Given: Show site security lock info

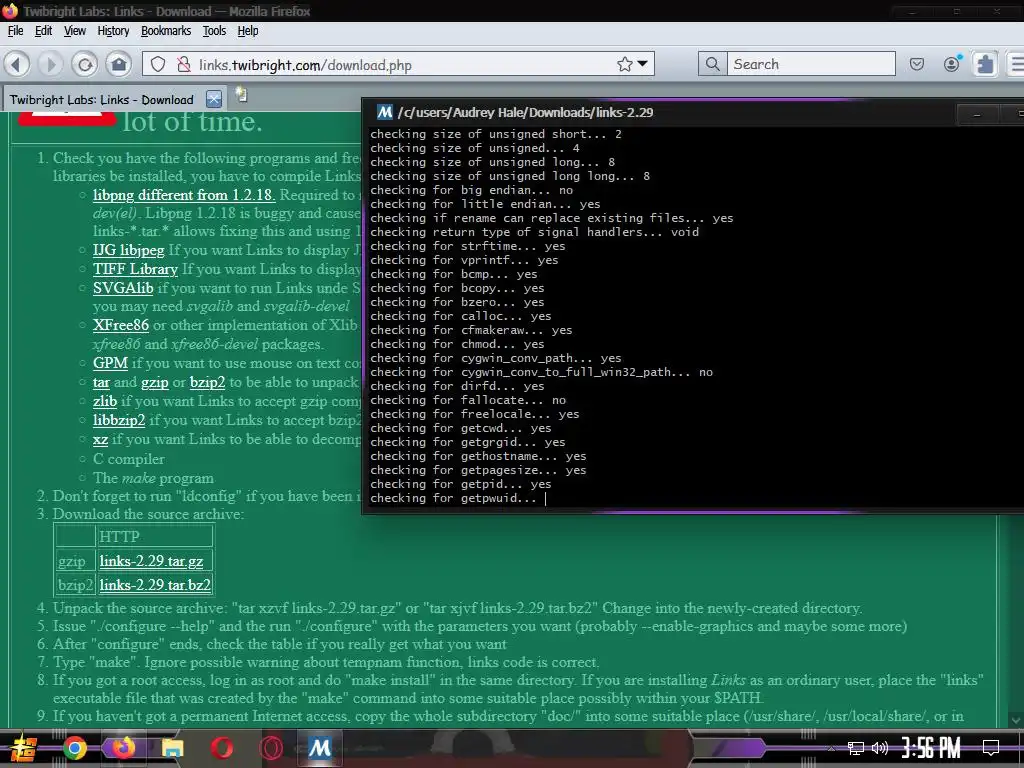Looking at the screenshot, I should click(184, 64).
